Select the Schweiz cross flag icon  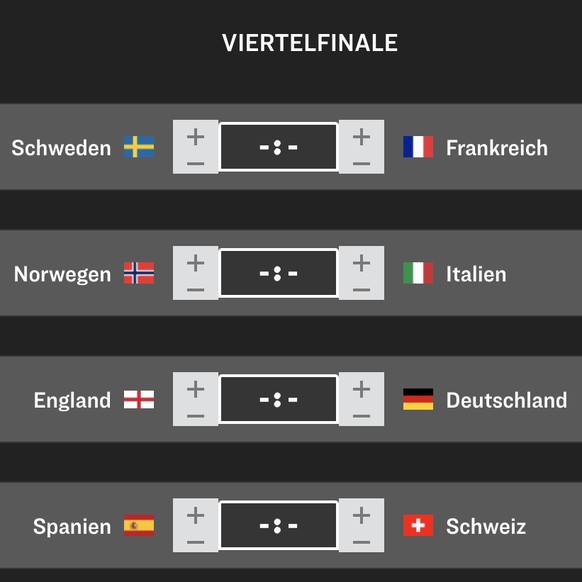(418, 526)
